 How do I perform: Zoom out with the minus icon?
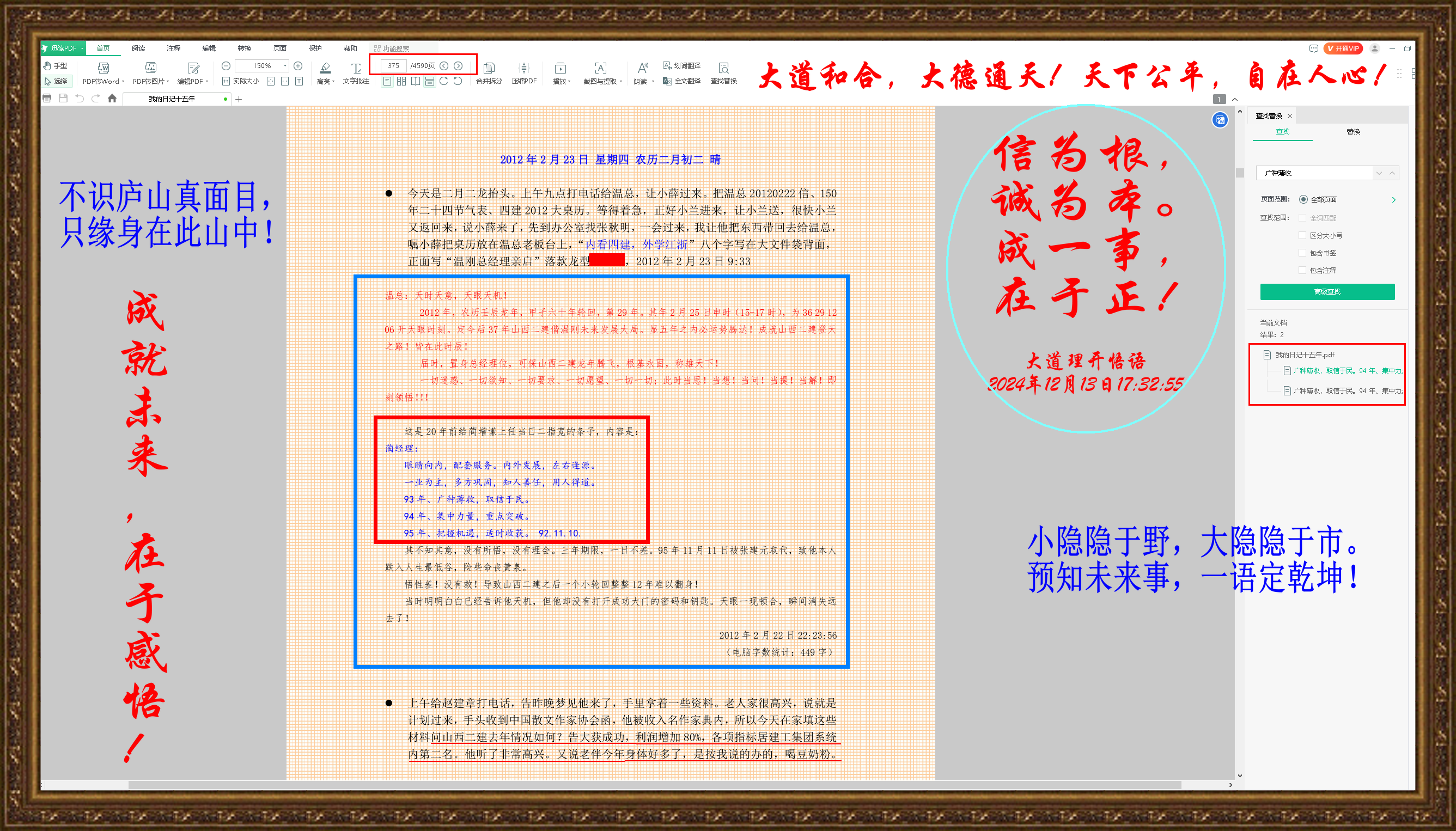click(226, 66)
